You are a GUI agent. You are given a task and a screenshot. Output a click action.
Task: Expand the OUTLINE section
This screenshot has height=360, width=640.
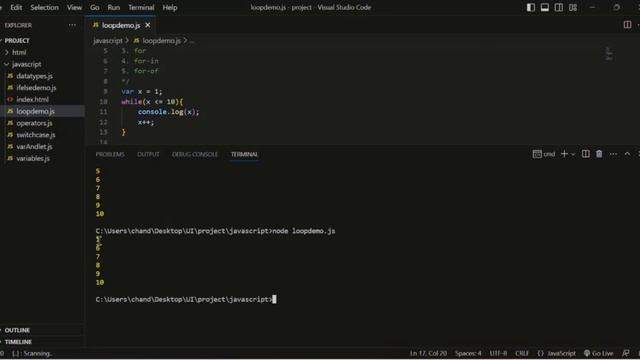pyautogui.click(x=17, y=330)
